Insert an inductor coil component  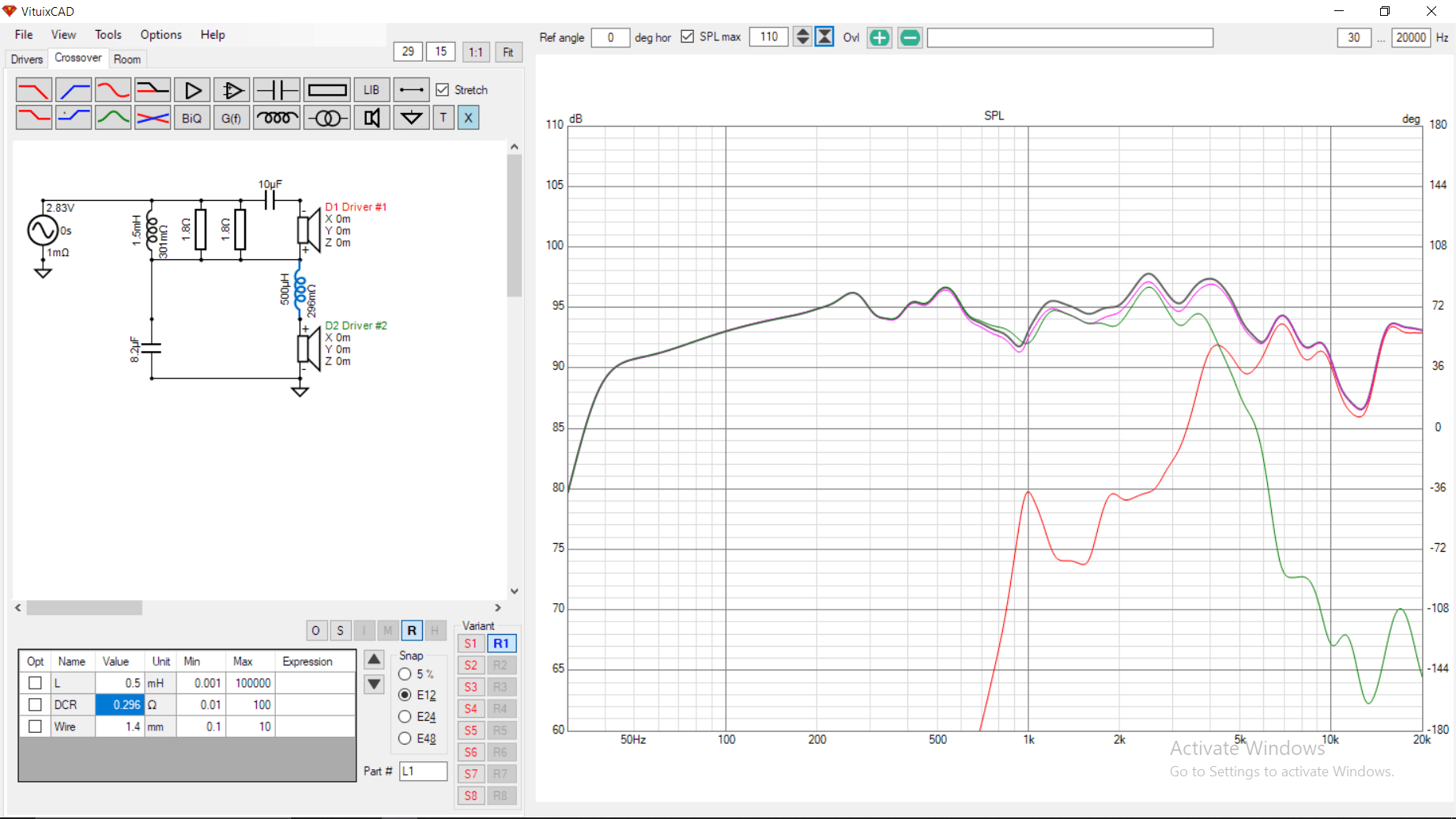(x=277, y=118)
